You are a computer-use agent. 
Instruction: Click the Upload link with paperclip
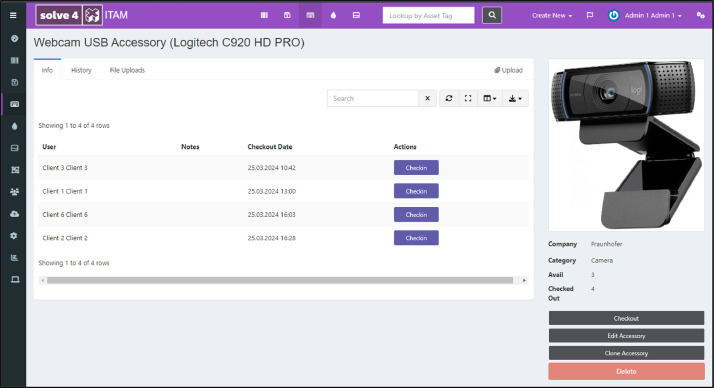509,70
